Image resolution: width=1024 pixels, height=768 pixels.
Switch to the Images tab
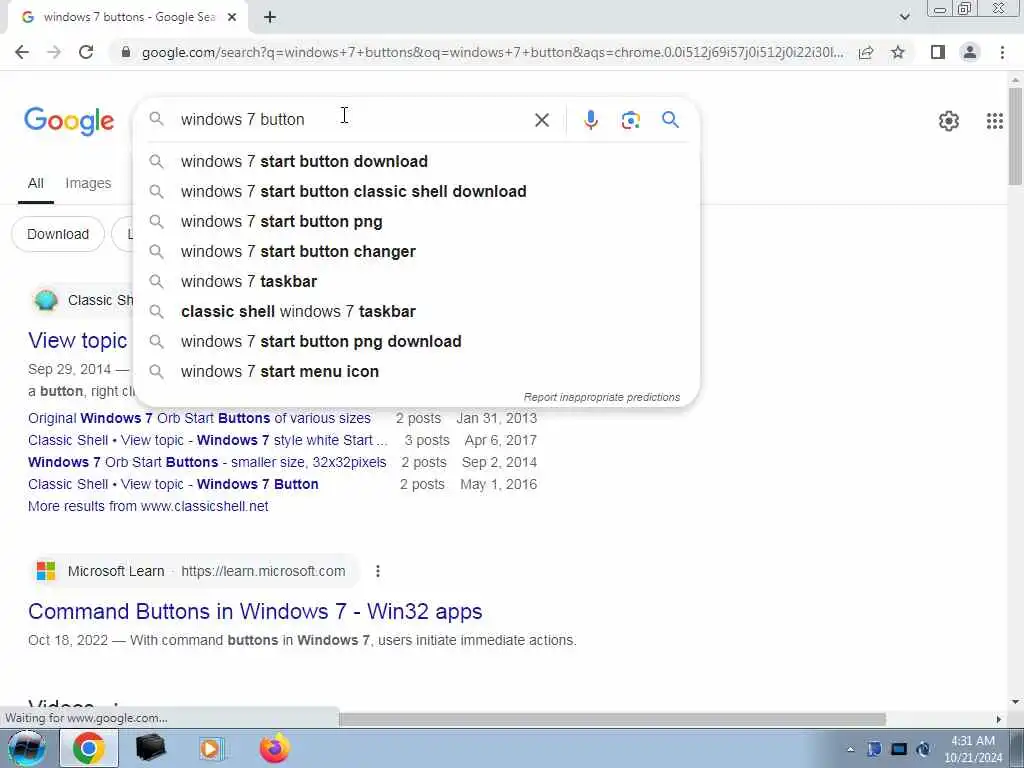click(88, 184)
